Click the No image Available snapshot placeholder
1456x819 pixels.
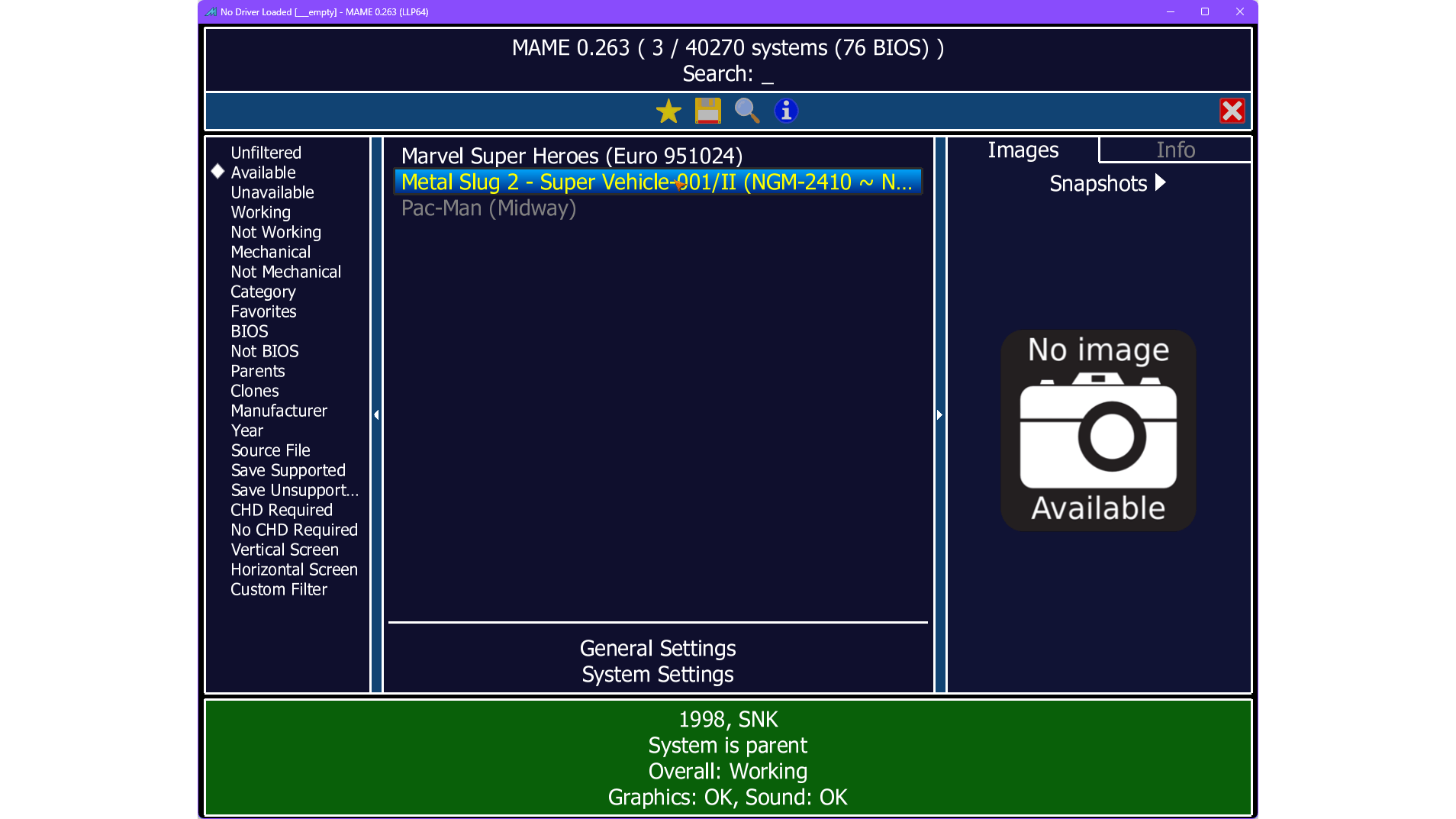click(1098, 430)
